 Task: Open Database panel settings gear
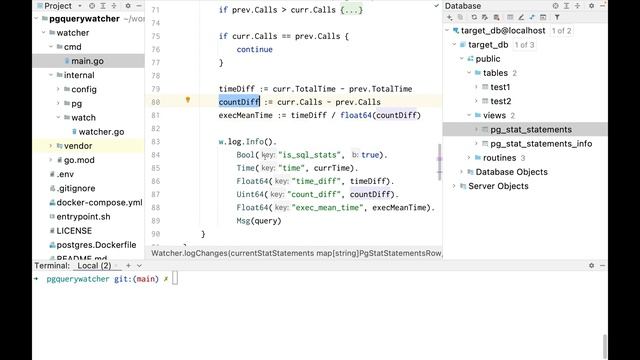[x=591, y=6]
